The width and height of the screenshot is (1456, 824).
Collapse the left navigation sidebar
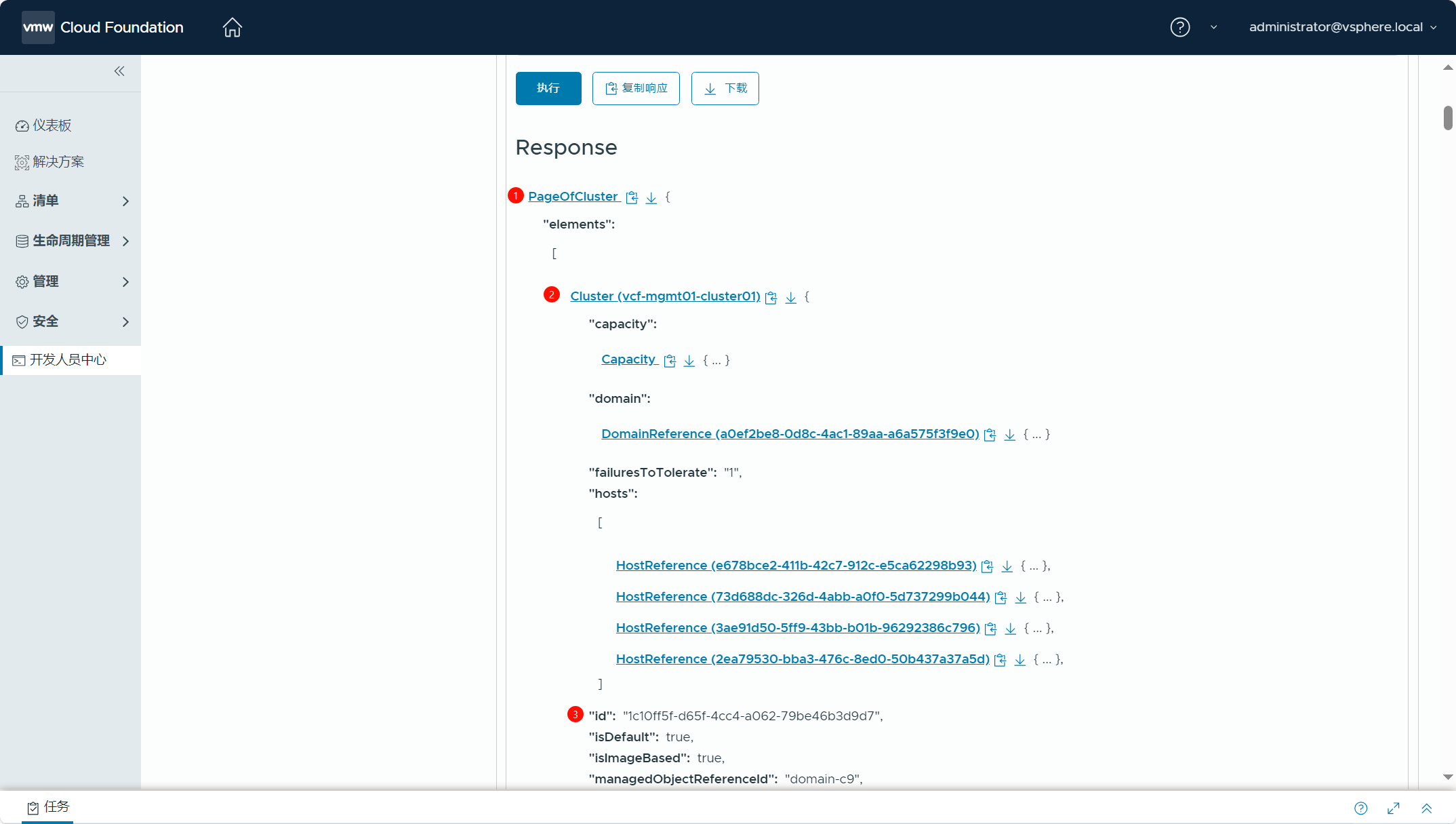(119, 71)
